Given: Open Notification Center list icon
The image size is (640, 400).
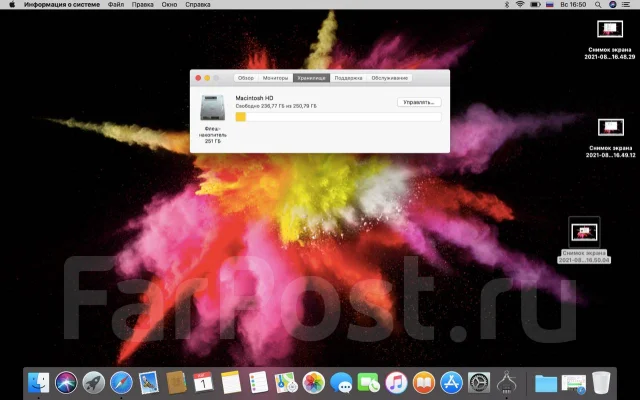Looking at the screenshot, I should point(626,5).
